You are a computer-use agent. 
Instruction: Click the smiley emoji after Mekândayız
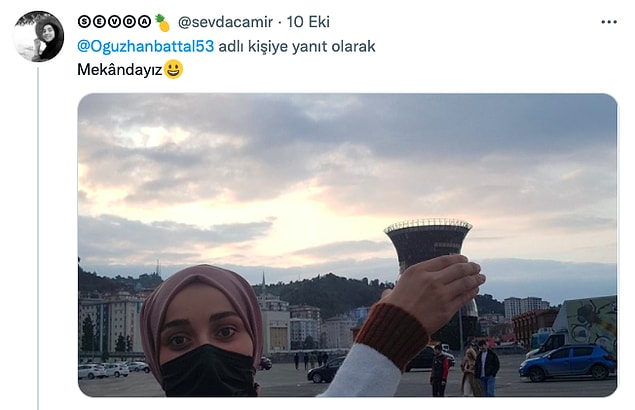coord(173,69)
